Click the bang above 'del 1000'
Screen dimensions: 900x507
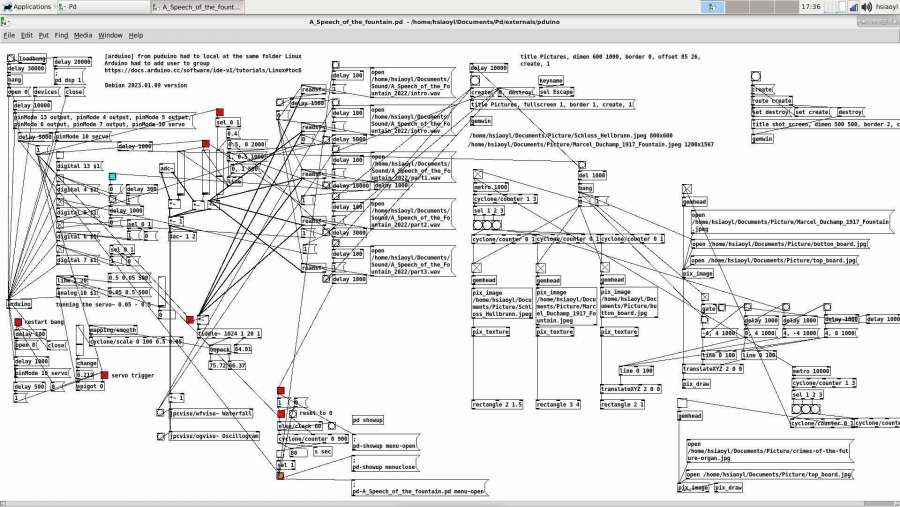[x=582, y=165]
